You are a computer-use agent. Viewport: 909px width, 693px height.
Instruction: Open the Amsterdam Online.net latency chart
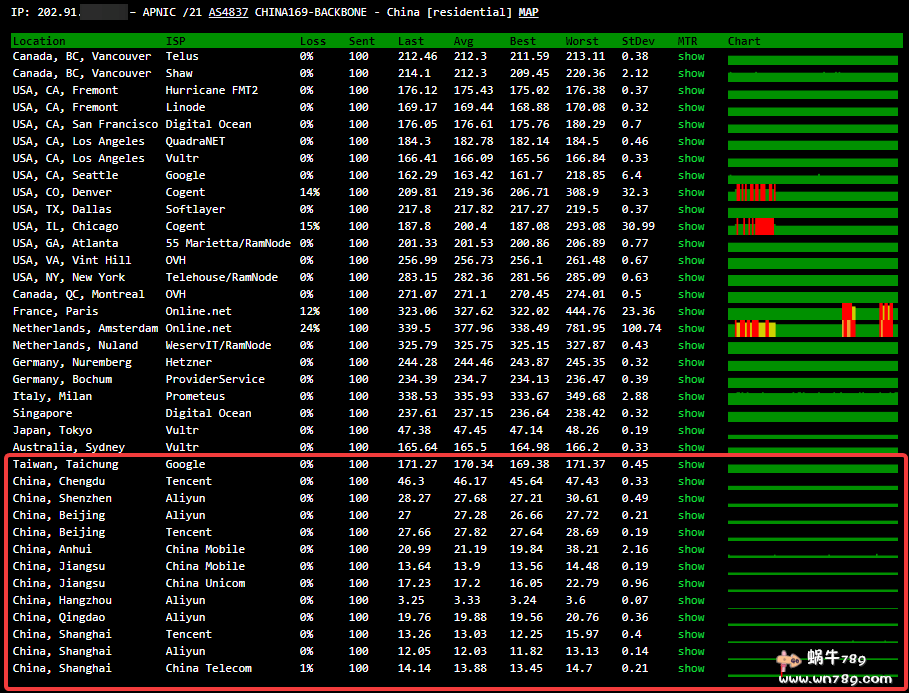tap(811, 329)
